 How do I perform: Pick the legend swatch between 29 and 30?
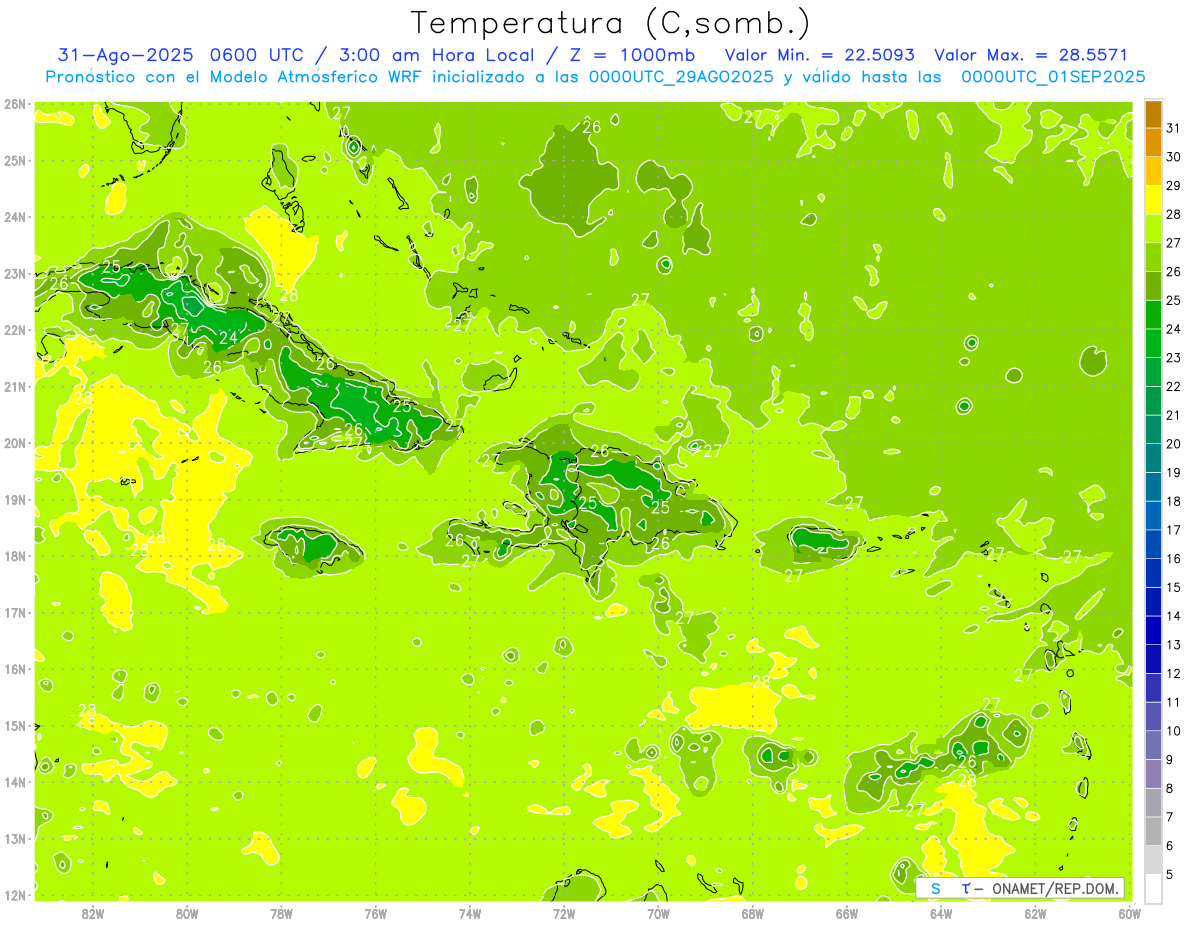tap(1153, 171)
